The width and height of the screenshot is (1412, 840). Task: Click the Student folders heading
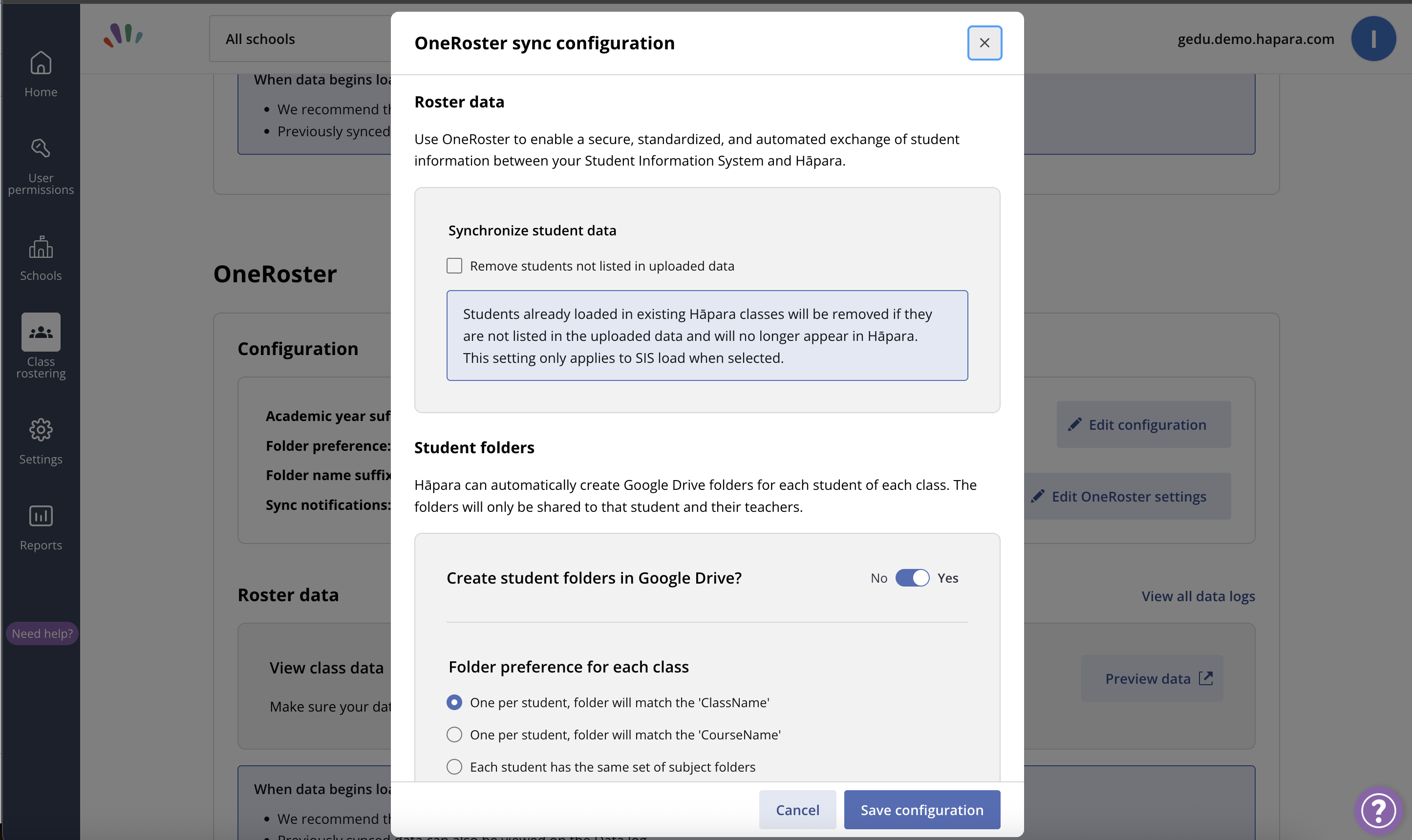(474, 448)
